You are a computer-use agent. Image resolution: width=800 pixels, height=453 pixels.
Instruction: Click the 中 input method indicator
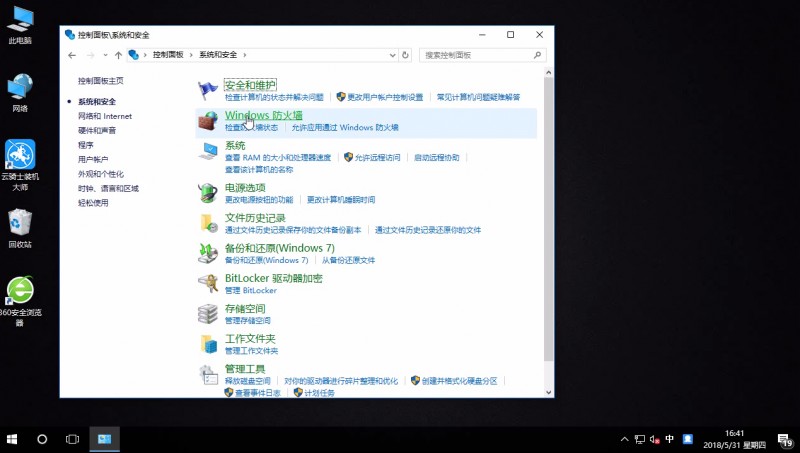[x=669, y=439]
